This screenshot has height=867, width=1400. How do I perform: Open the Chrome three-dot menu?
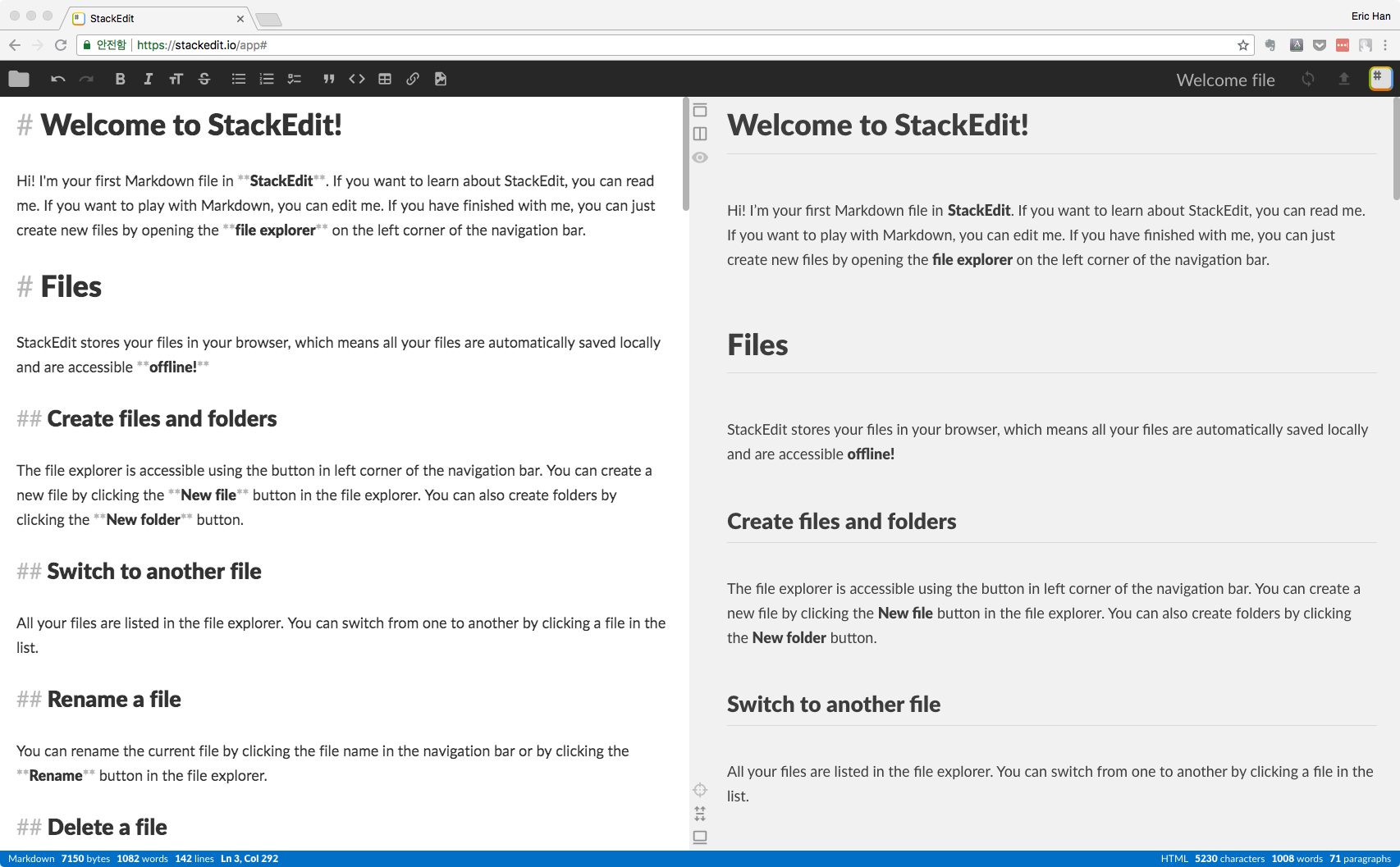coord(1385,45)
